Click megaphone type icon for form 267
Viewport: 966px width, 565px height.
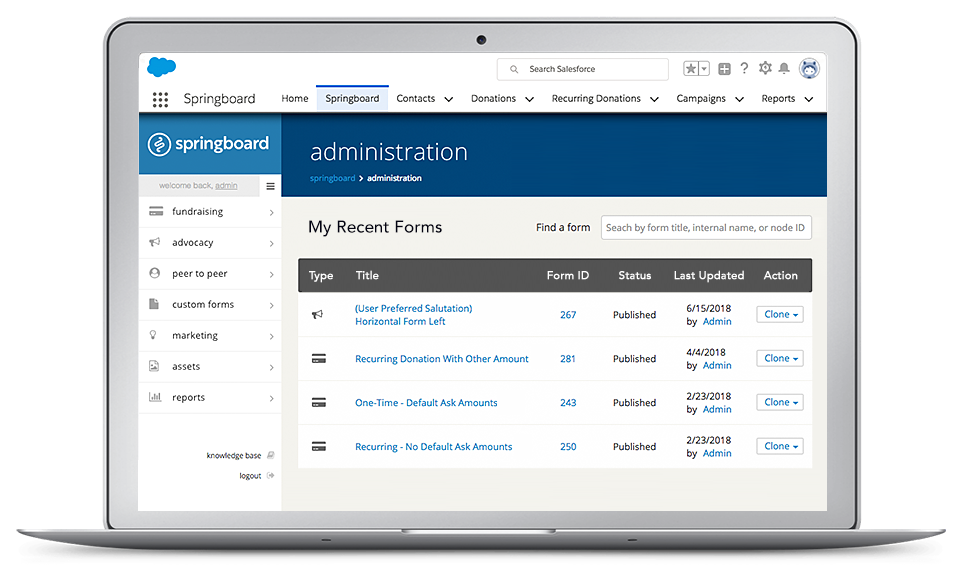pyautogui.click(x=317, y=315)
